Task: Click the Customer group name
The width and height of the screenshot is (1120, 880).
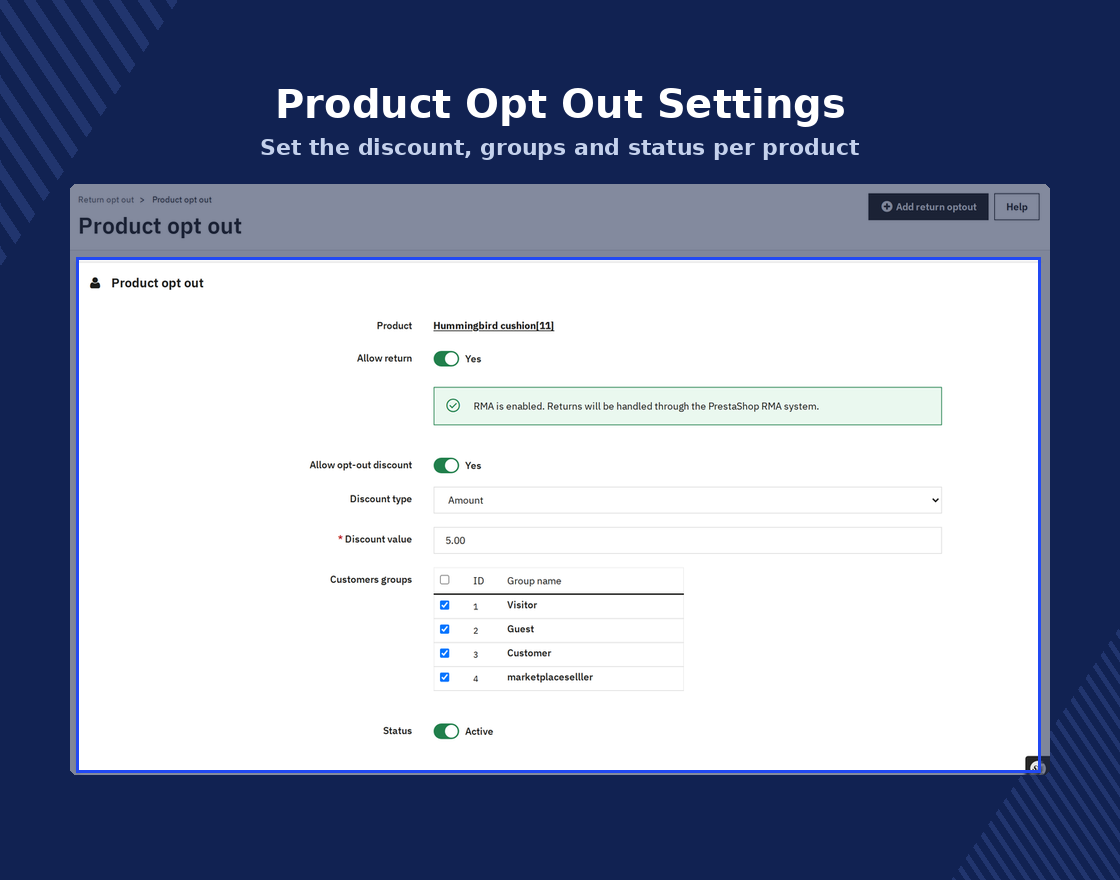Action: click(529, 653)
